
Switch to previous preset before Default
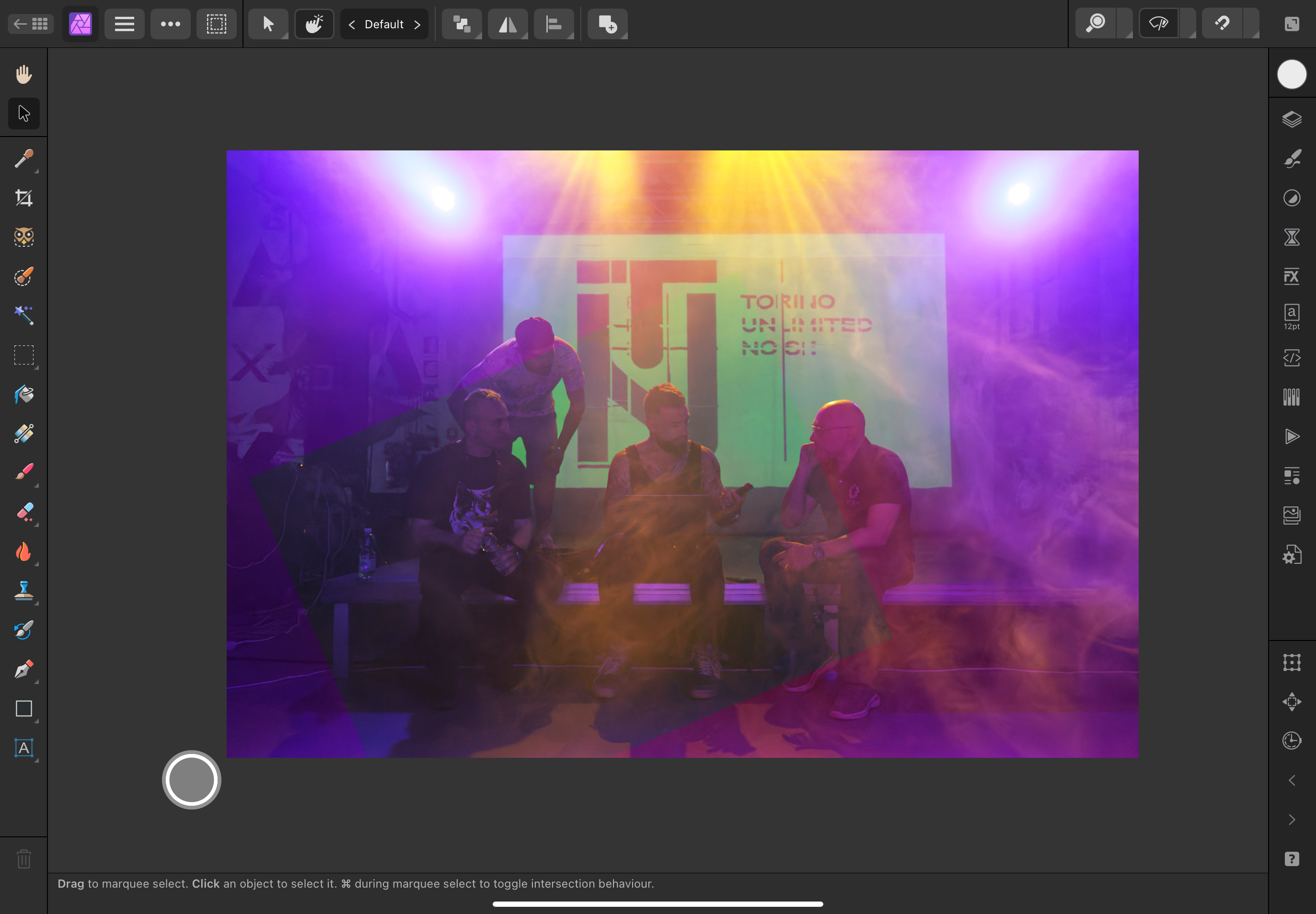(x=352, y=24)
